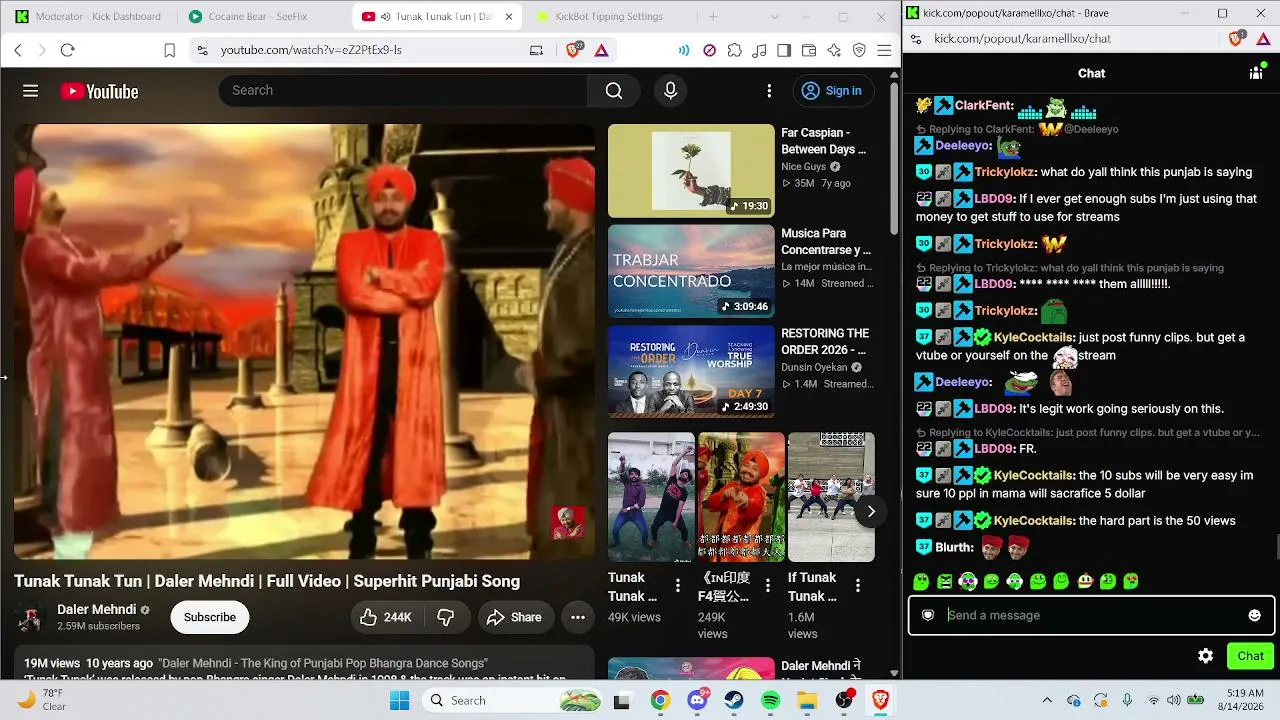1280x720 pixels.
Task: Go back in the YouTube browser window
Action: tap(18, 50)
